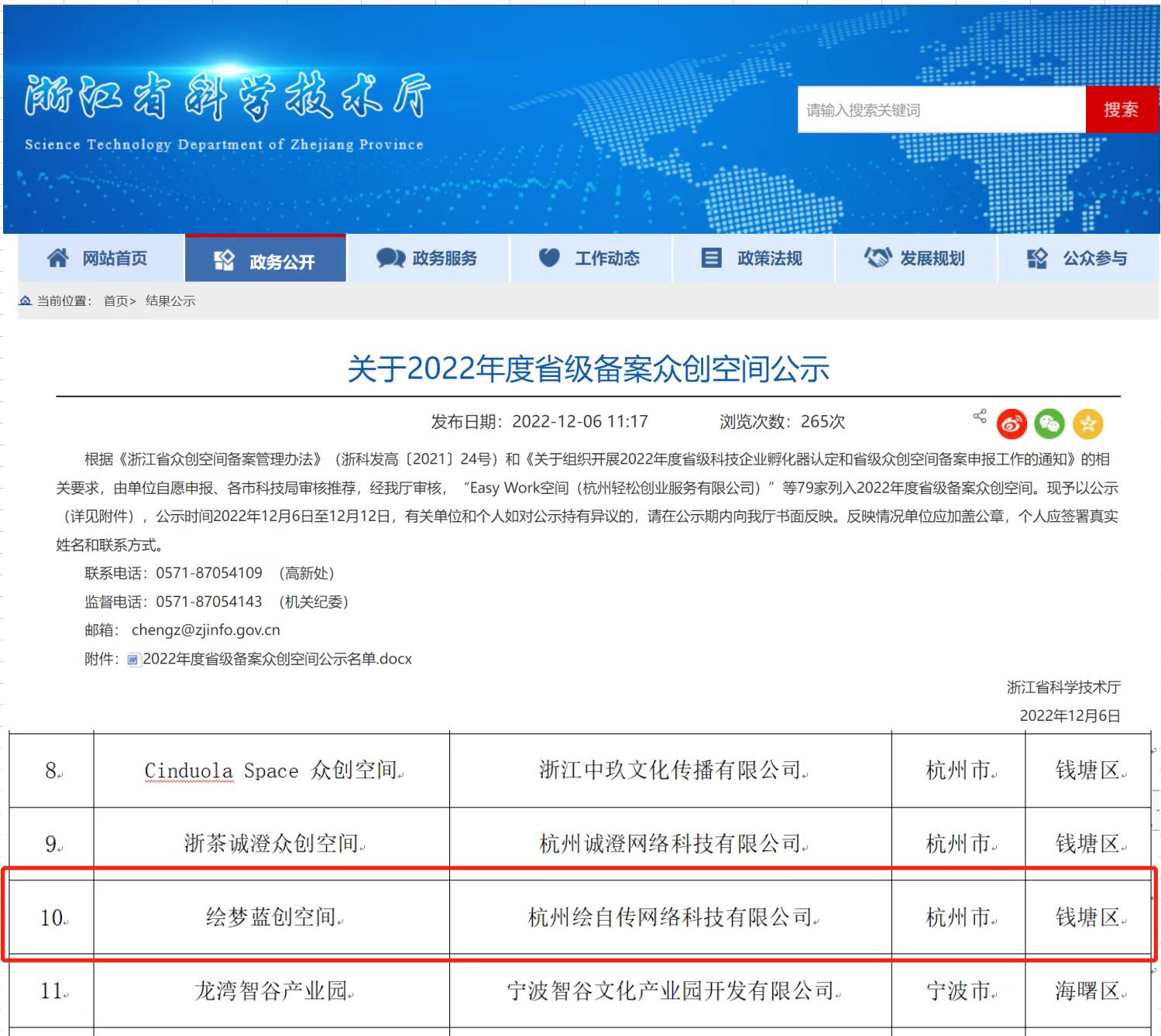Click the yellow star favorites icon
Screen dimensions: 1161x1036
point(1087,424)
